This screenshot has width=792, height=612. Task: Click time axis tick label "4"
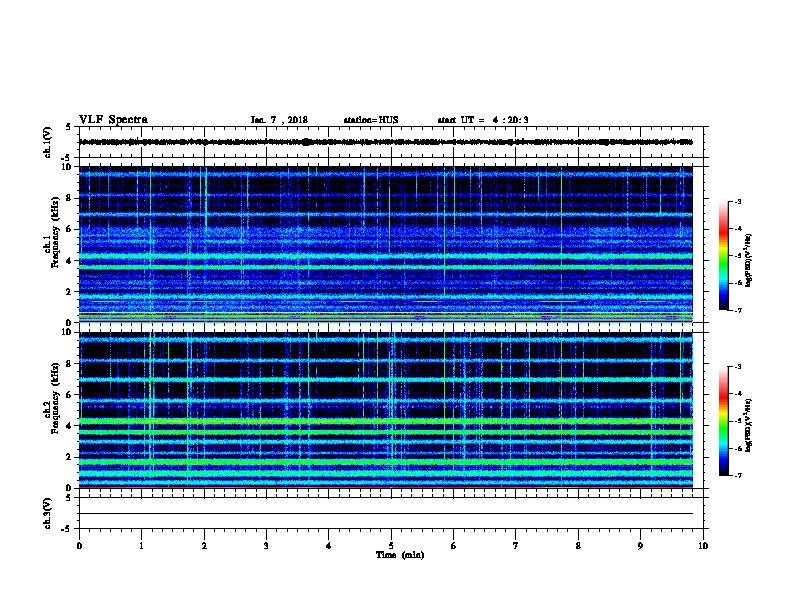(329, 546)
